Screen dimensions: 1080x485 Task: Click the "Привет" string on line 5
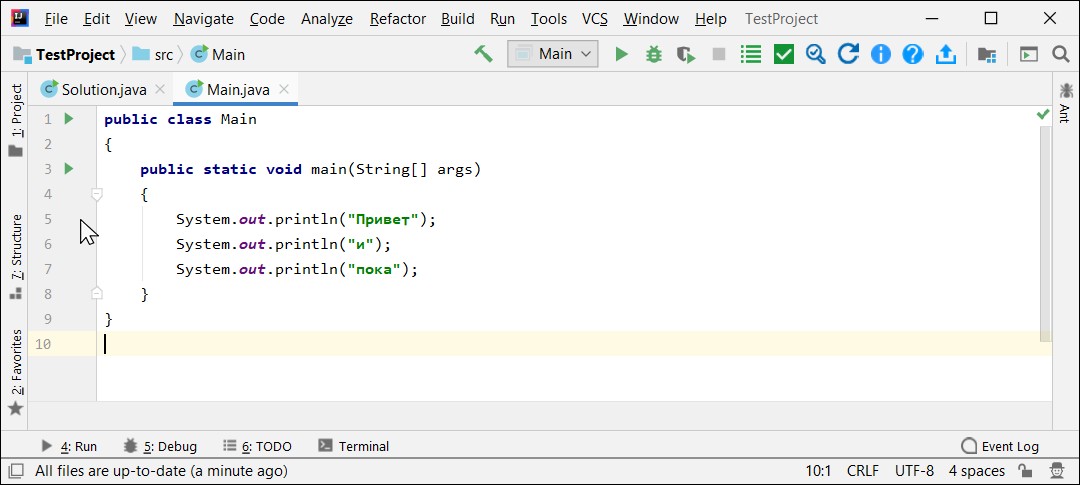pos(384,219)
